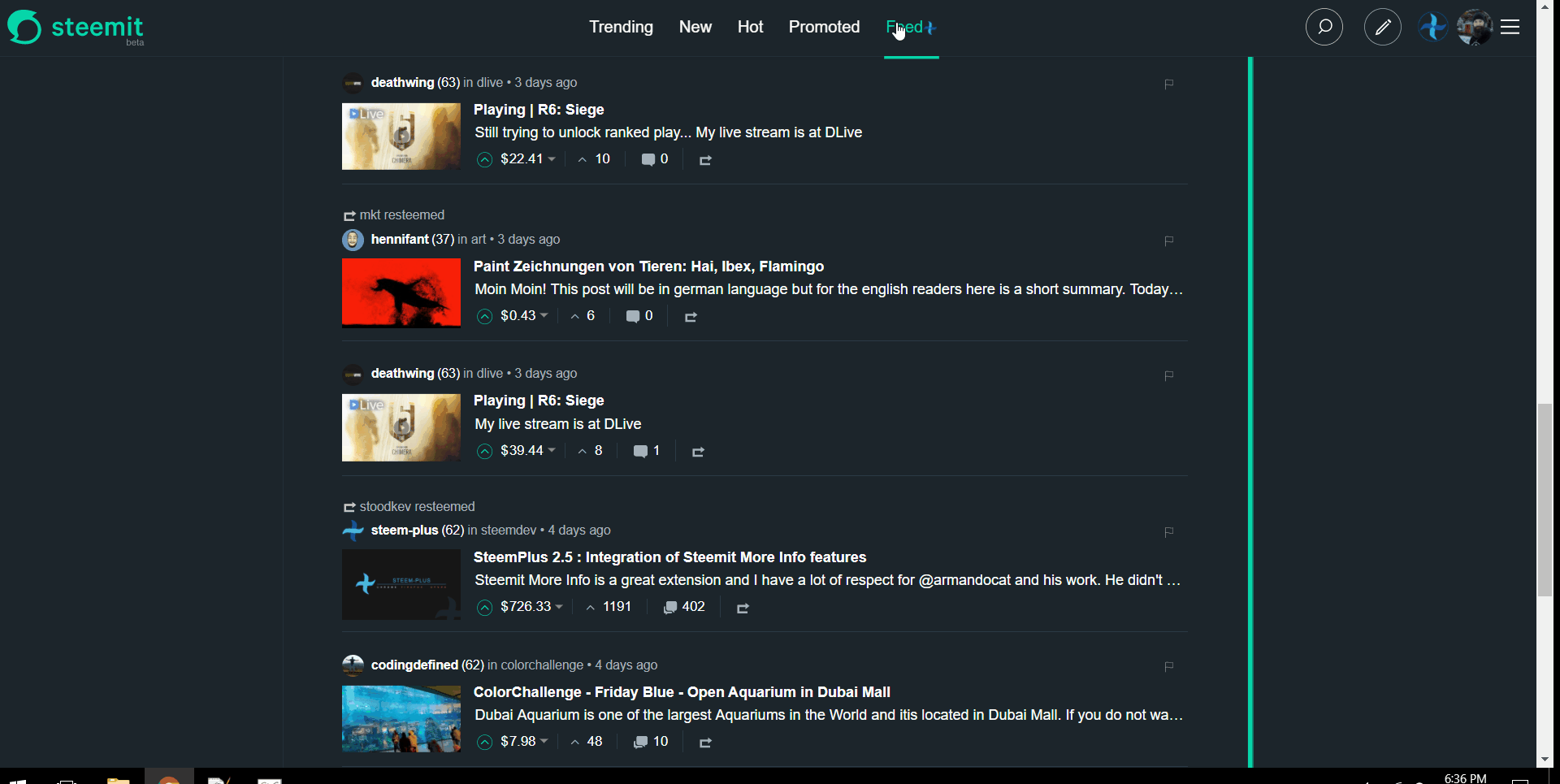The image size is (1560, 784).
Task: Open 402 comments on SteemPlus post
Action: pos(684,607)
